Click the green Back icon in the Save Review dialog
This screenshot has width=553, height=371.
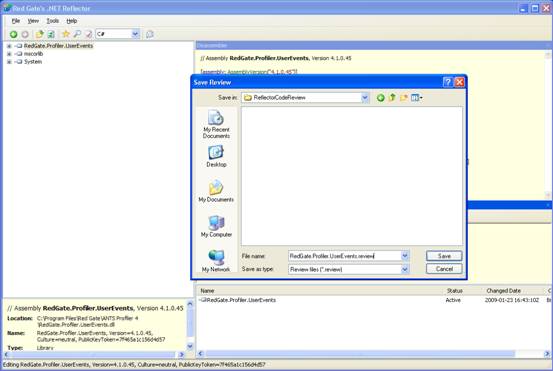point(380,98)
